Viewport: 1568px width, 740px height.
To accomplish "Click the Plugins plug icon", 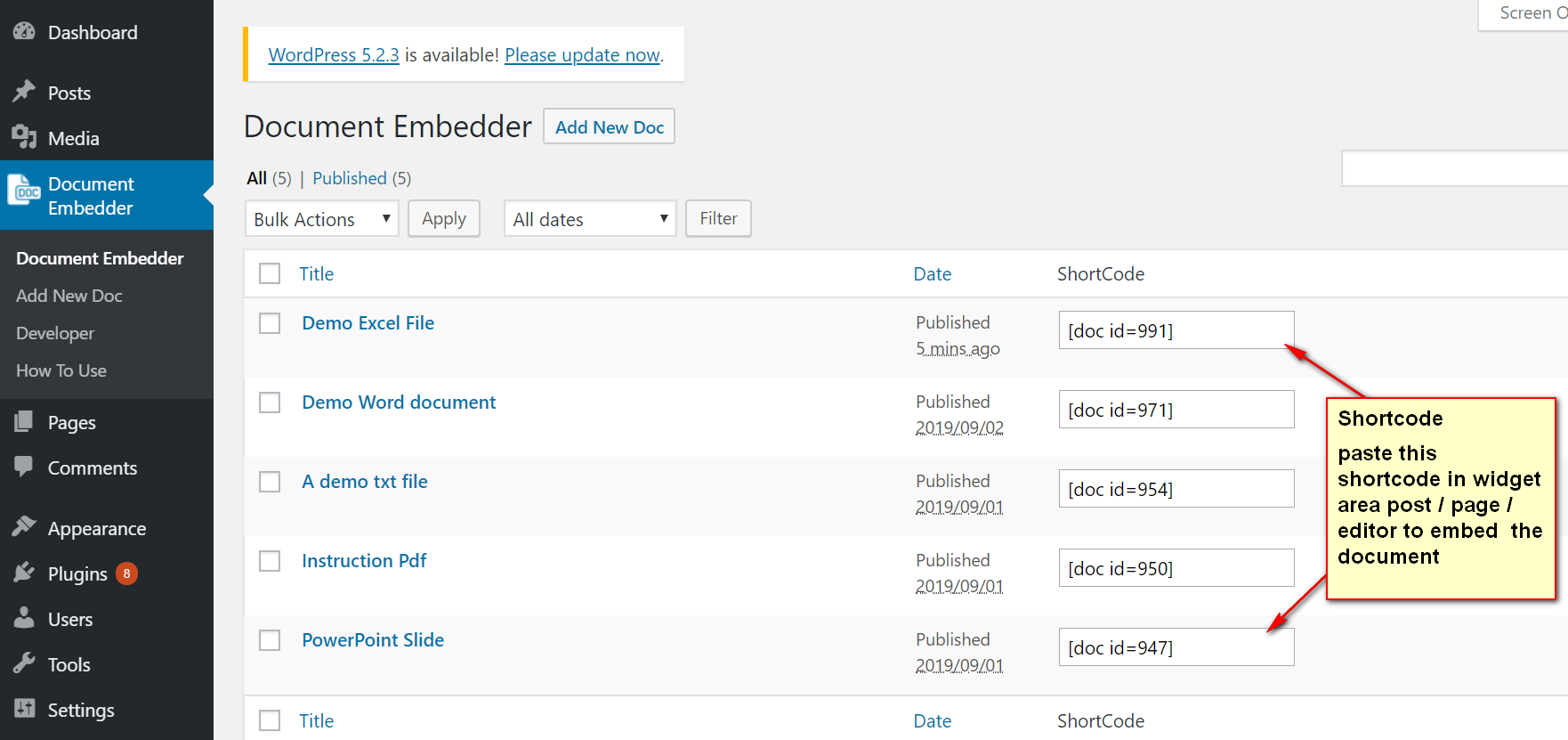I will click(24, 573).
